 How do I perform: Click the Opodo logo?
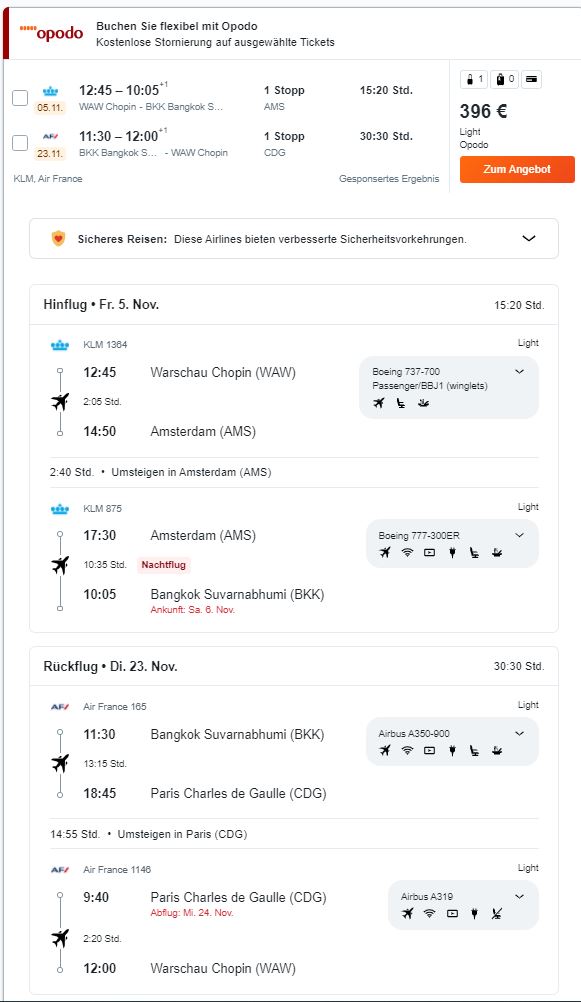(x=51, y=33)
